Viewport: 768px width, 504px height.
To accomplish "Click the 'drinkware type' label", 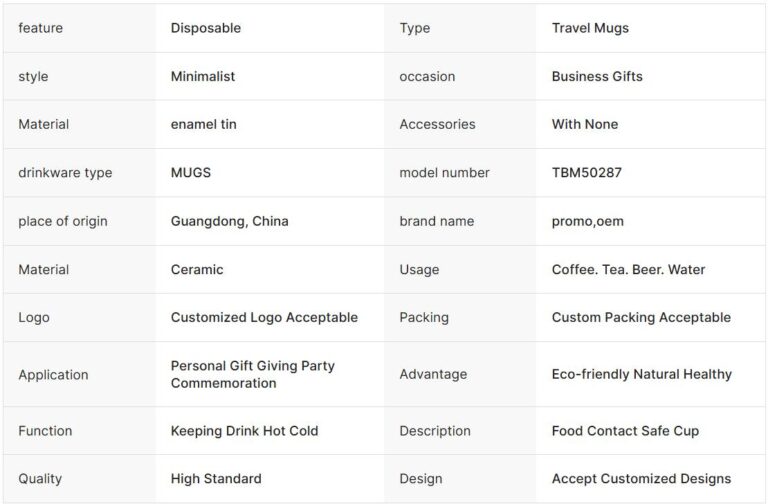I will pos(65,172).
